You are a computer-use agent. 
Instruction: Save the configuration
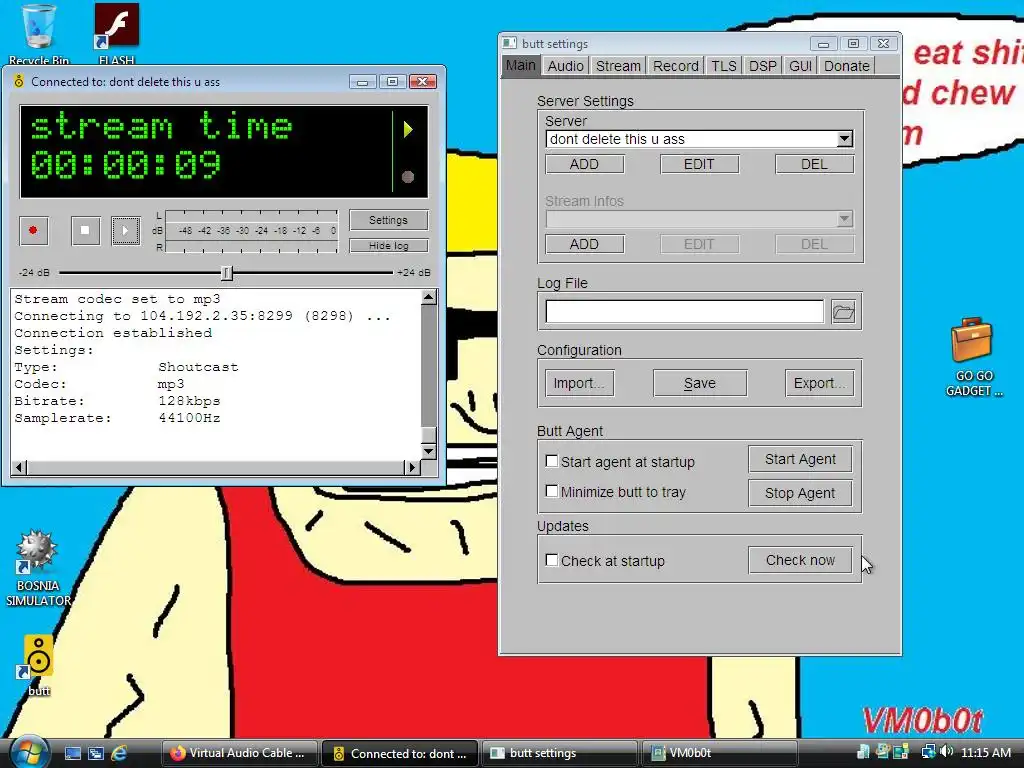700,383
